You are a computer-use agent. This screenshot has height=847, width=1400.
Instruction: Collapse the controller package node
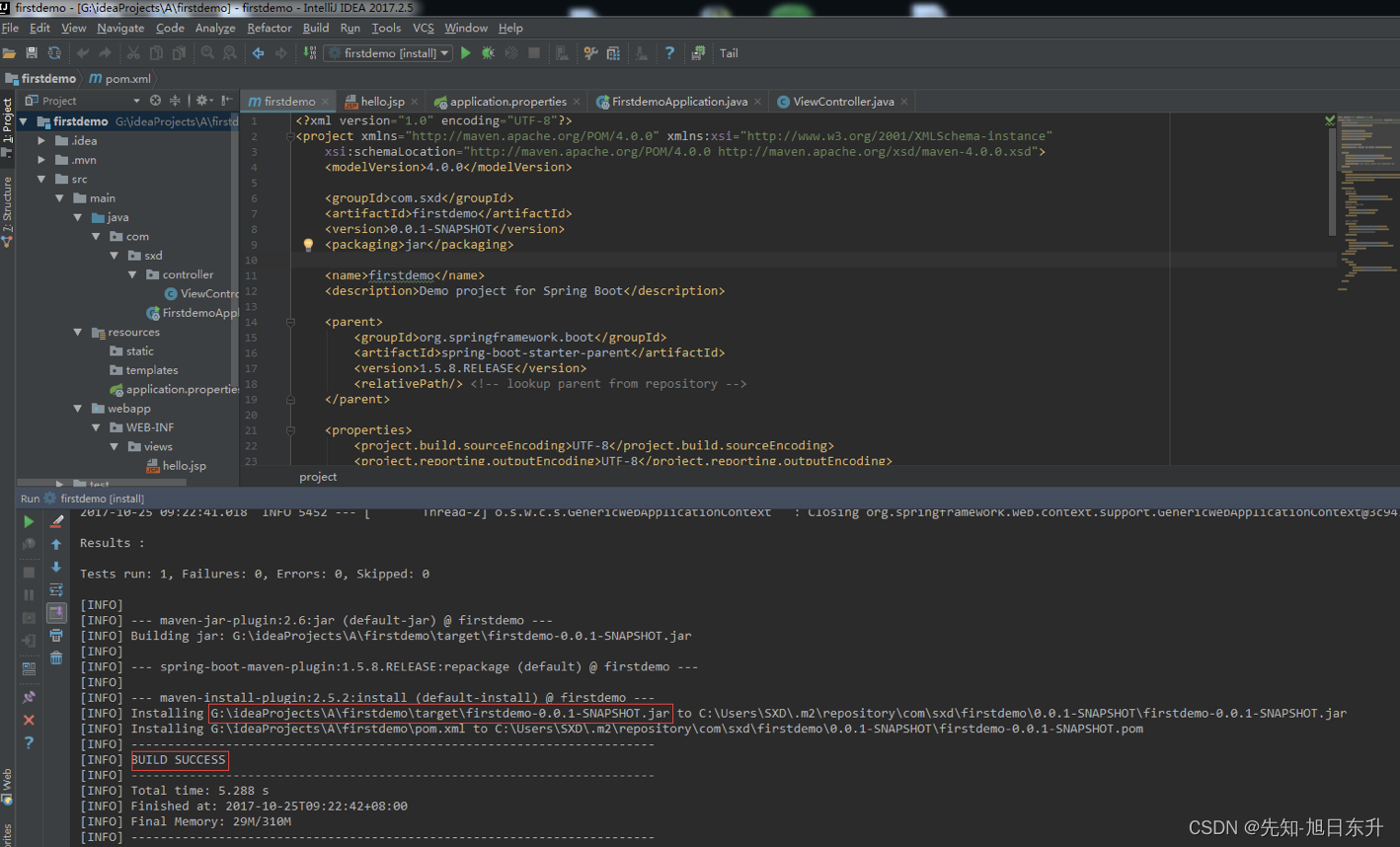[x=132, y=274]
